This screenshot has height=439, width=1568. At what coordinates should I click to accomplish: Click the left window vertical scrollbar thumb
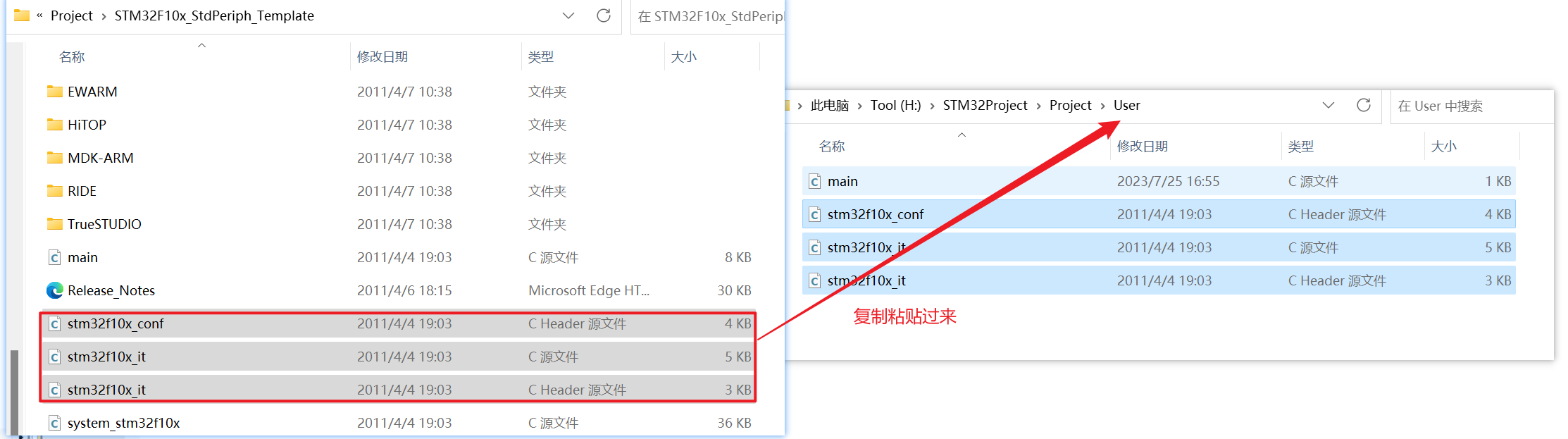pos(14,393)
